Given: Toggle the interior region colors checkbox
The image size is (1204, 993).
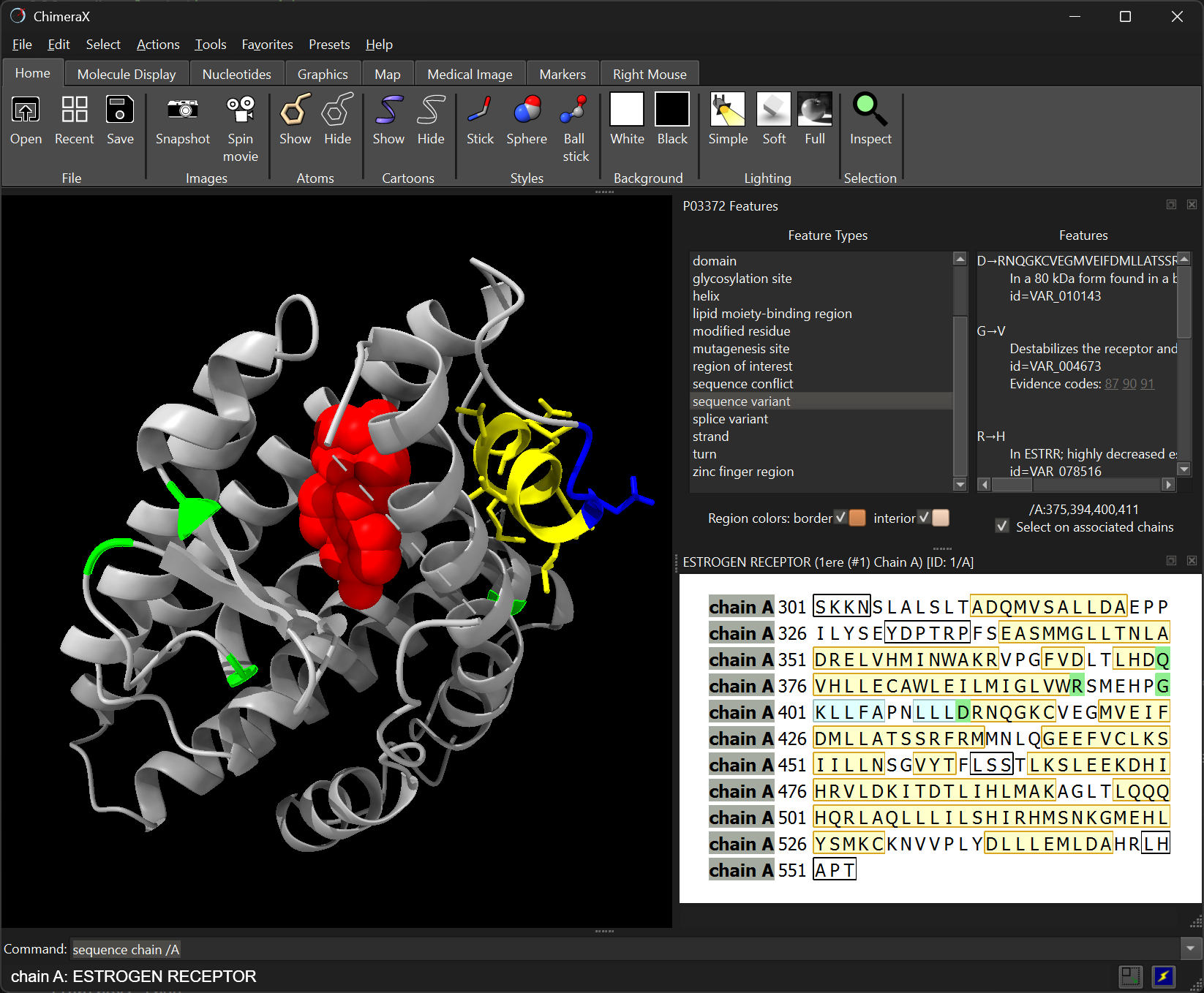Looking at the screenshot, I should (x=925, y=517).
